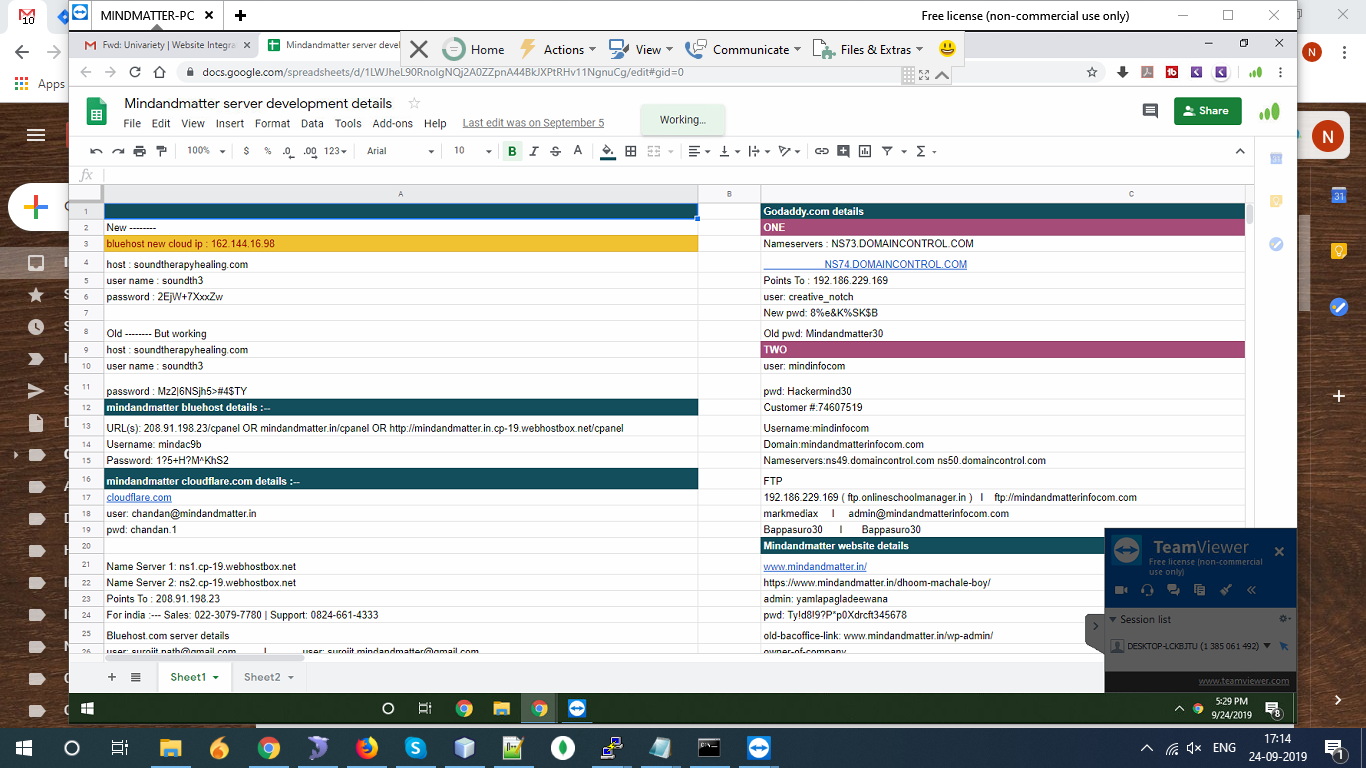
Task: Open Skype from the Windows taskbar
Action: 415,748
